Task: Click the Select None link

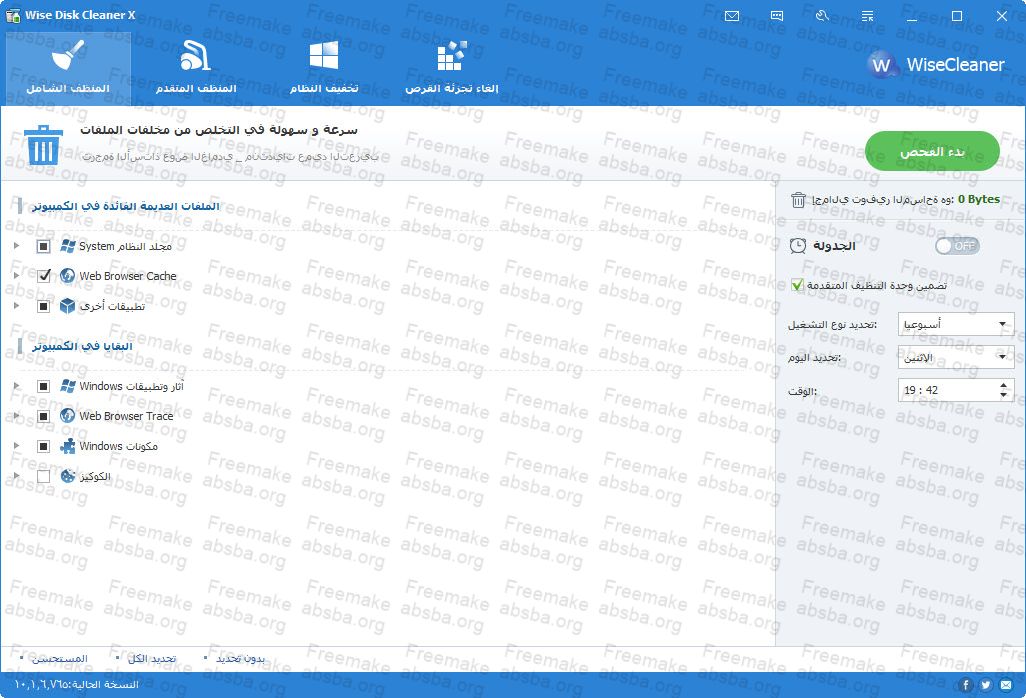Action: [x=240, y=658]
